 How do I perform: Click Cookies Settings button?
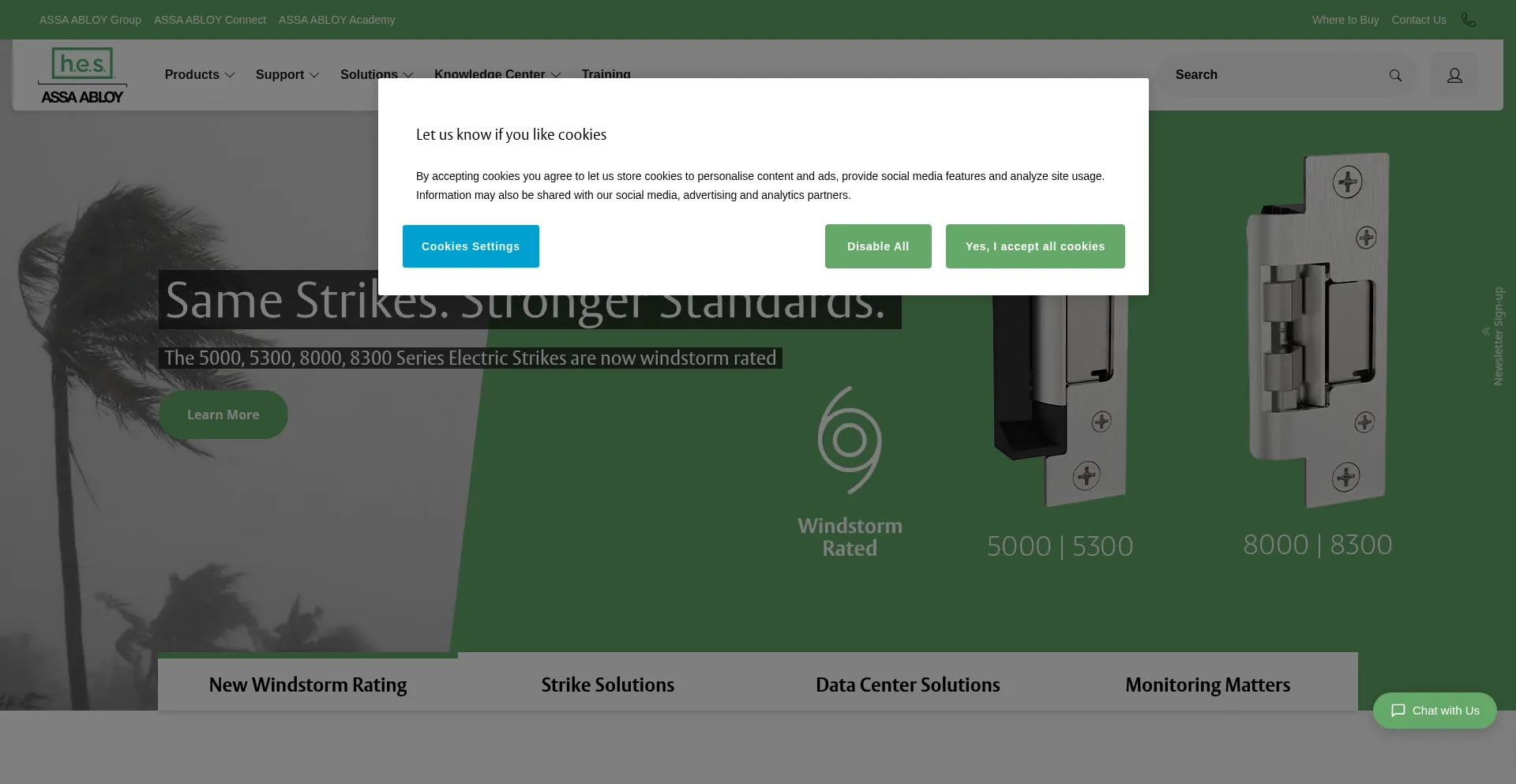(471, 246)
